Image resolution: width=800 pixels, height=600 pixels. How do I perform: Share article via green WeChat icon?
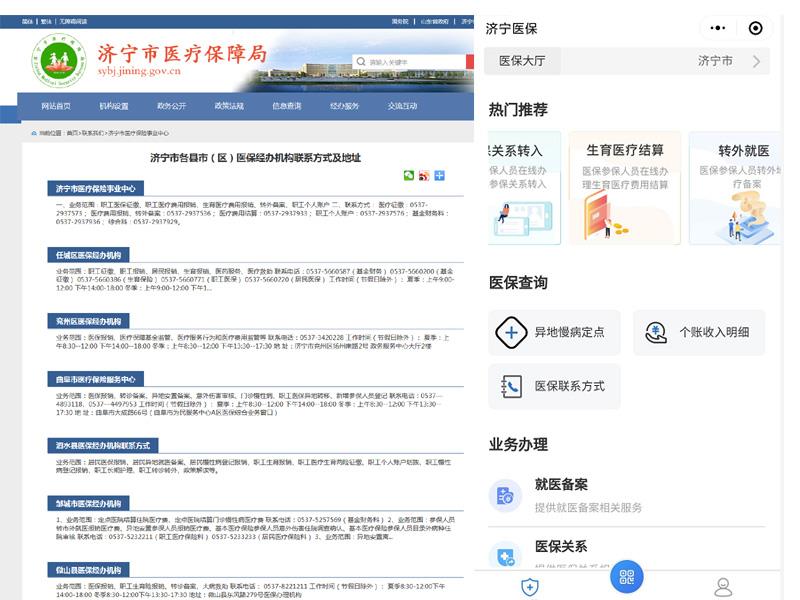pyautogui.click(x=409, y=176)
